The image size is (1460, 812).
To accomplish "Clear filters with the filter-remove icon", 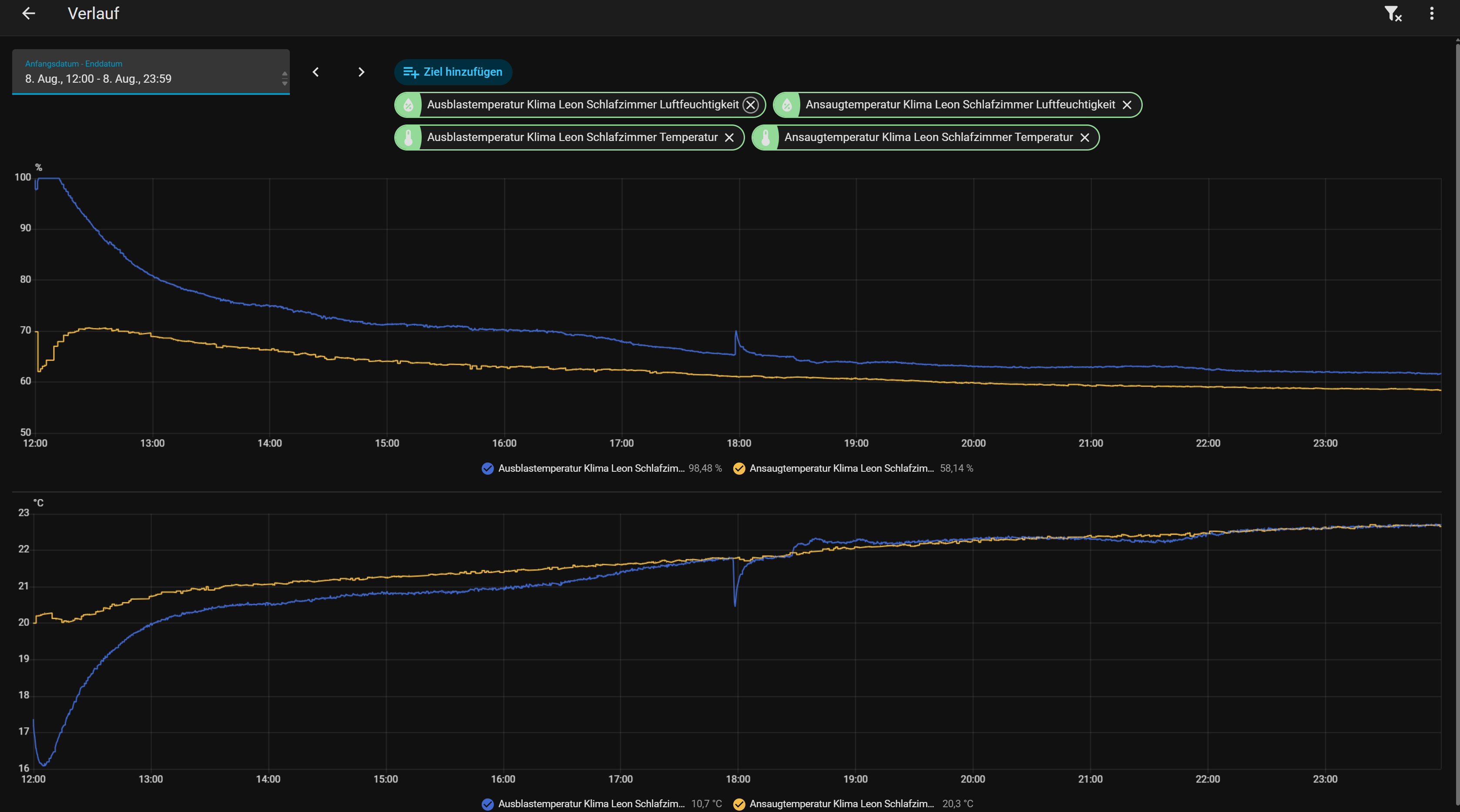I will 1393,13.
